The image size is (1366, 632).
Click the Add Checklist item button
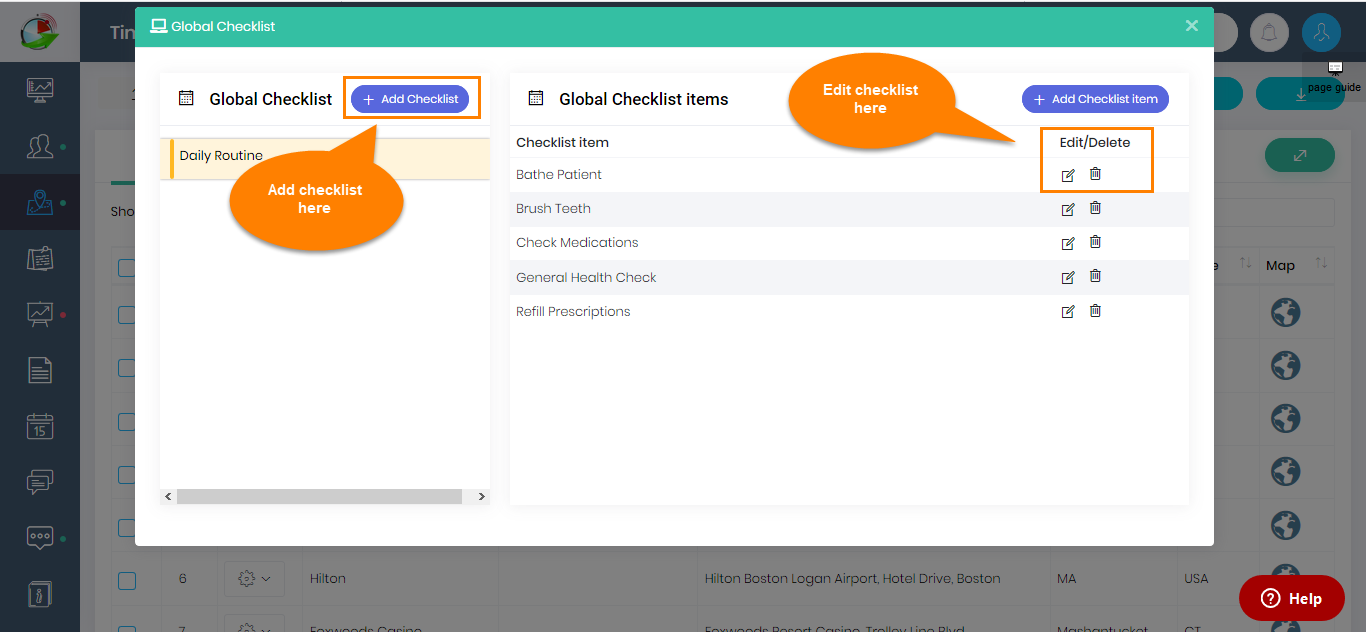(1095, 99)
